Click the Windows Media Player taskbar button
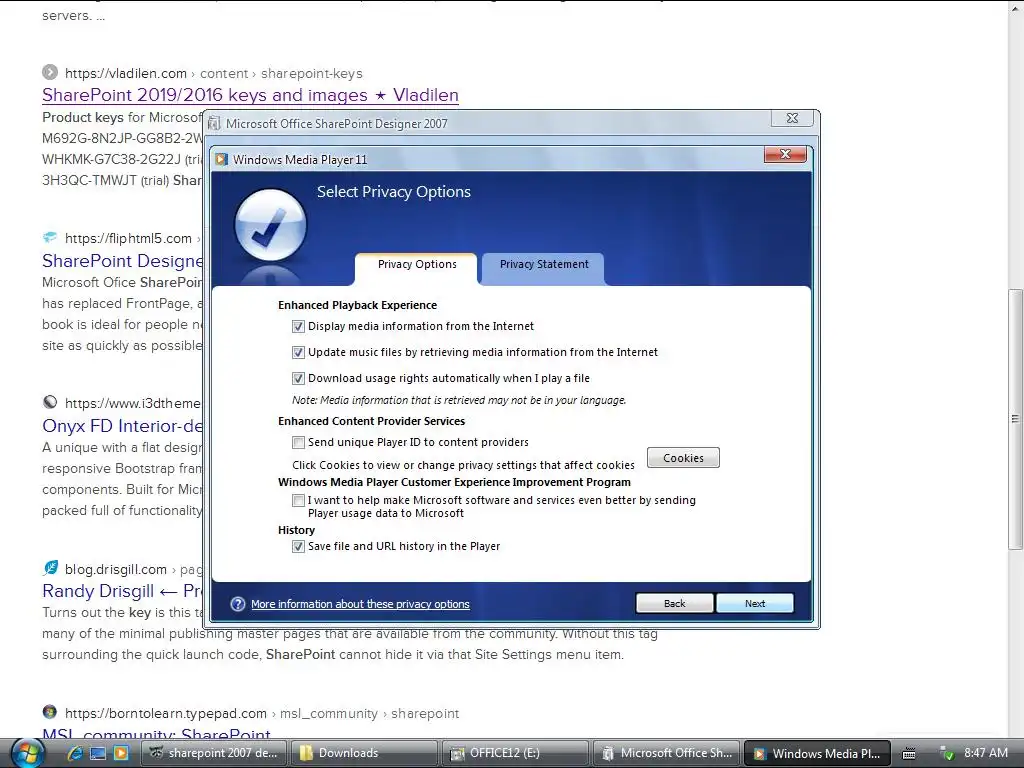Image resolution: width=1024 pixels, height=768 pixels. [x=818, y=753]
